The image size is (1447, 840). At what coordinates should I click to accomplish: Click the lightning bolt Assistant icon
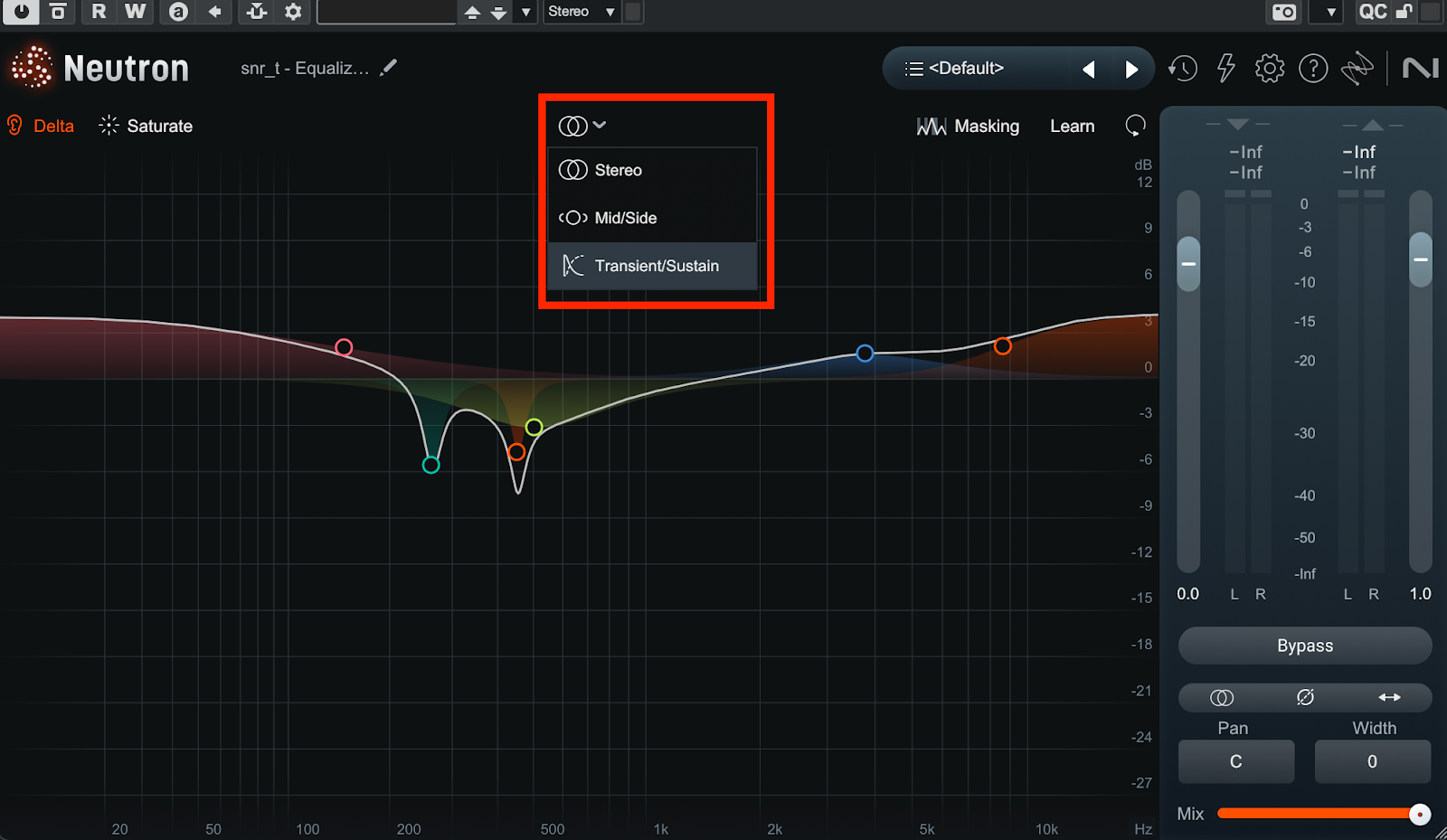pos(1226,69)
